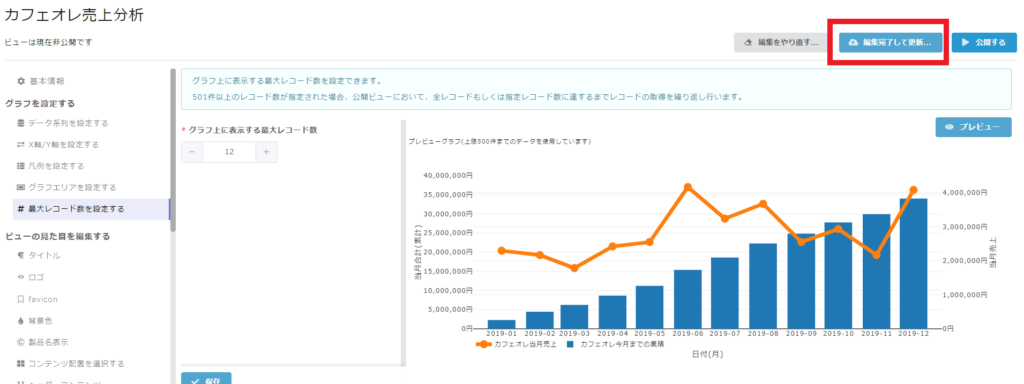
Task: Toggle カフェオレ今月までの累積 legend series
Action: pyautogui.click(x=617, y=344)
